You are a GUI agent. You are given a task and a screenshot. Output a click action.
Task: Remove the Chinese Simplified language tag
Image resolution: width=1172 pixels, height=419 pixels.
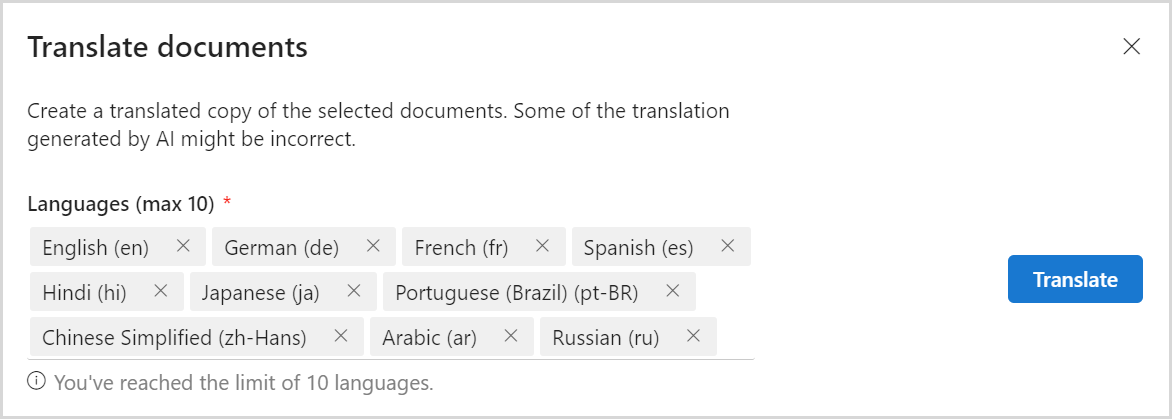(341, 336)
